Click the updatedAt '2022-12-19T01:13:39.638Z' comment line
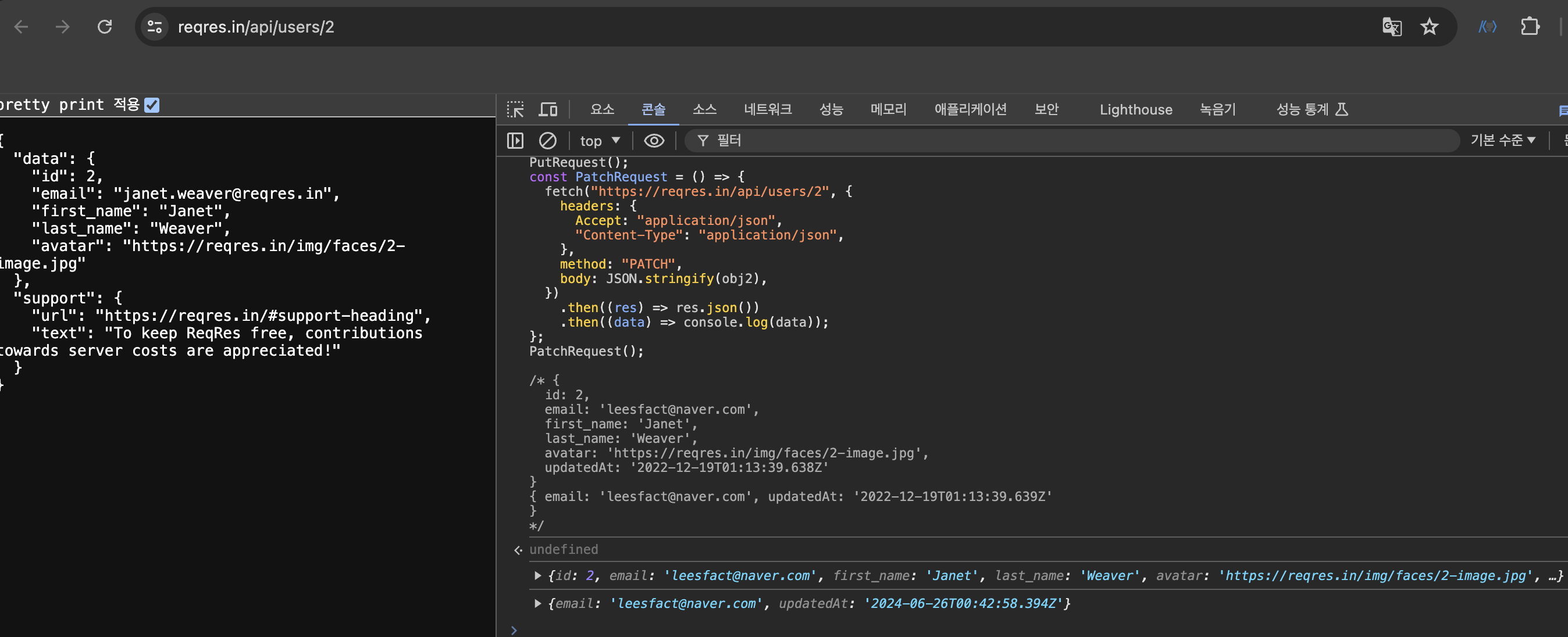 tap(687, 467)
